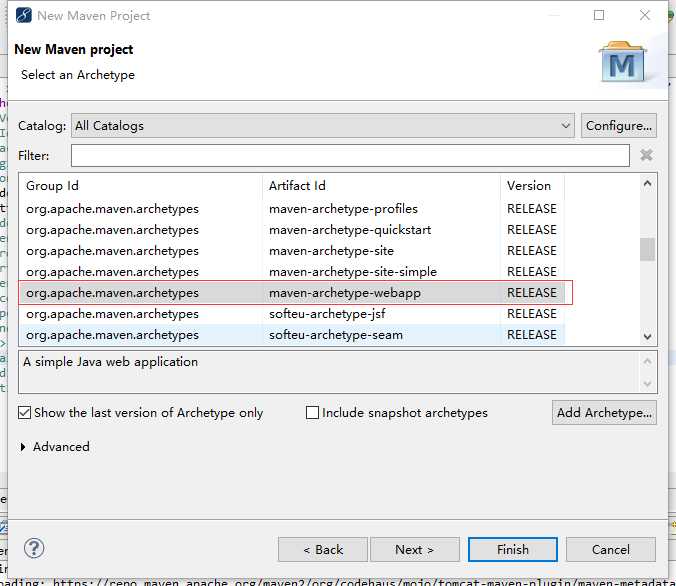Clear the filter with the X icon
Screen dimensions: 676x586
[x=646, y=155]
